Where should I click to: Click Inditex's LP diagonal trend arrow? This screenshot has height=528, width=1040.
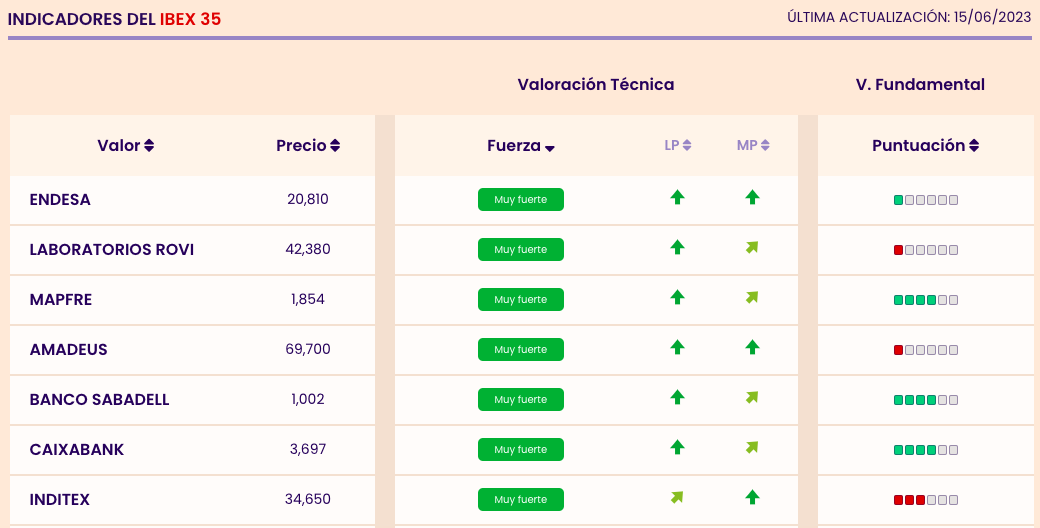pyautogui.click(x=677, y=497)
